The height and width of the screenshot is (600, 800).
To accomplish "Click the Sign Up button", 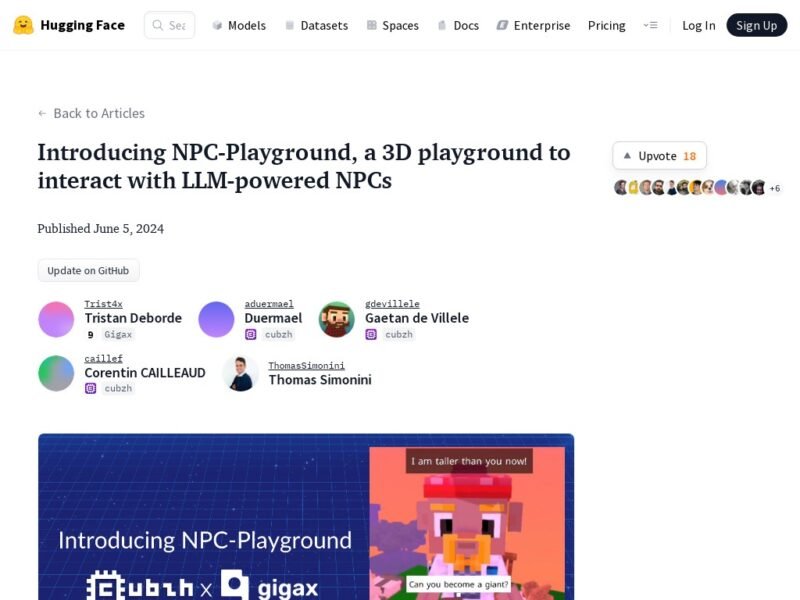I will (757, 25).
